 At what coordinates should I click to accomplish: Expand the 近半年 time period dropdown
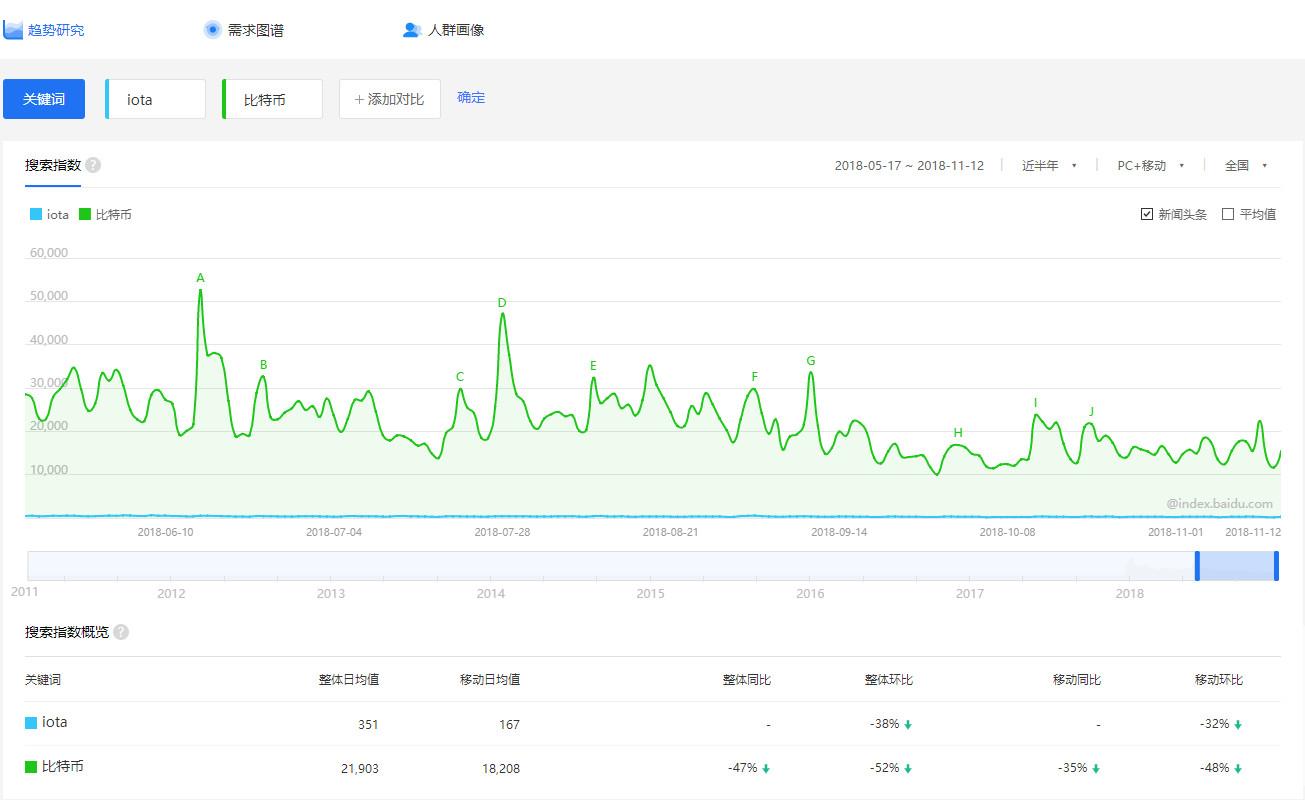[1049, 166]
